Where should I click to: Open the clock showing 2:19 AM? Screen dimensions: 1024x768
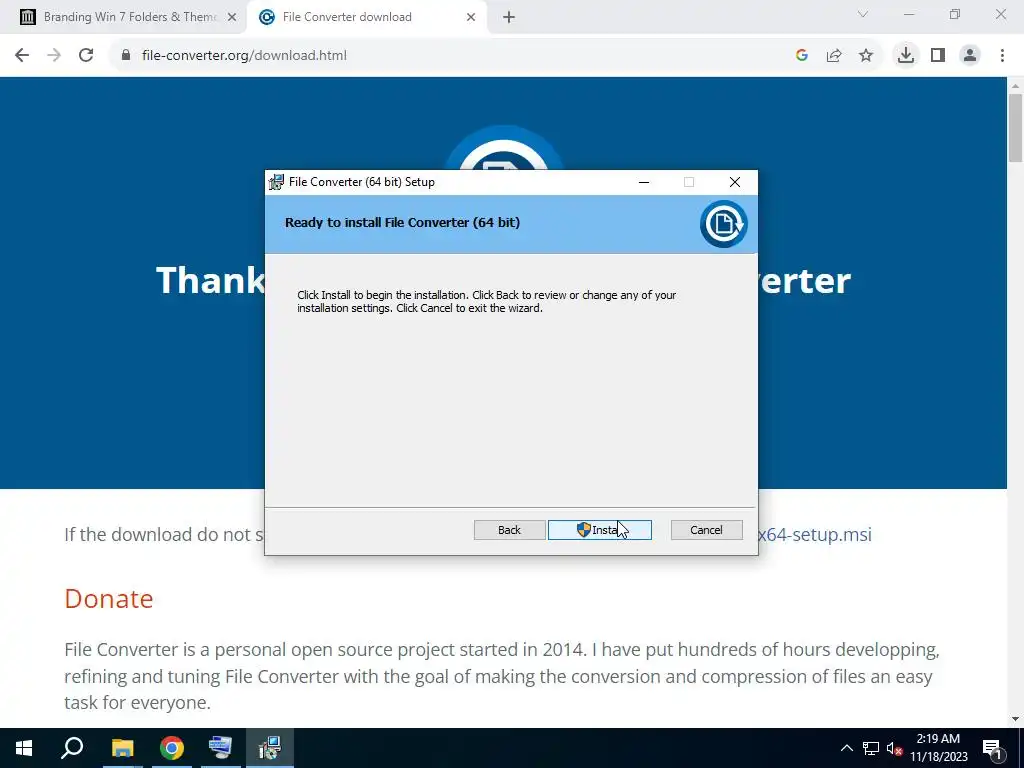click(x=938, y=748)
